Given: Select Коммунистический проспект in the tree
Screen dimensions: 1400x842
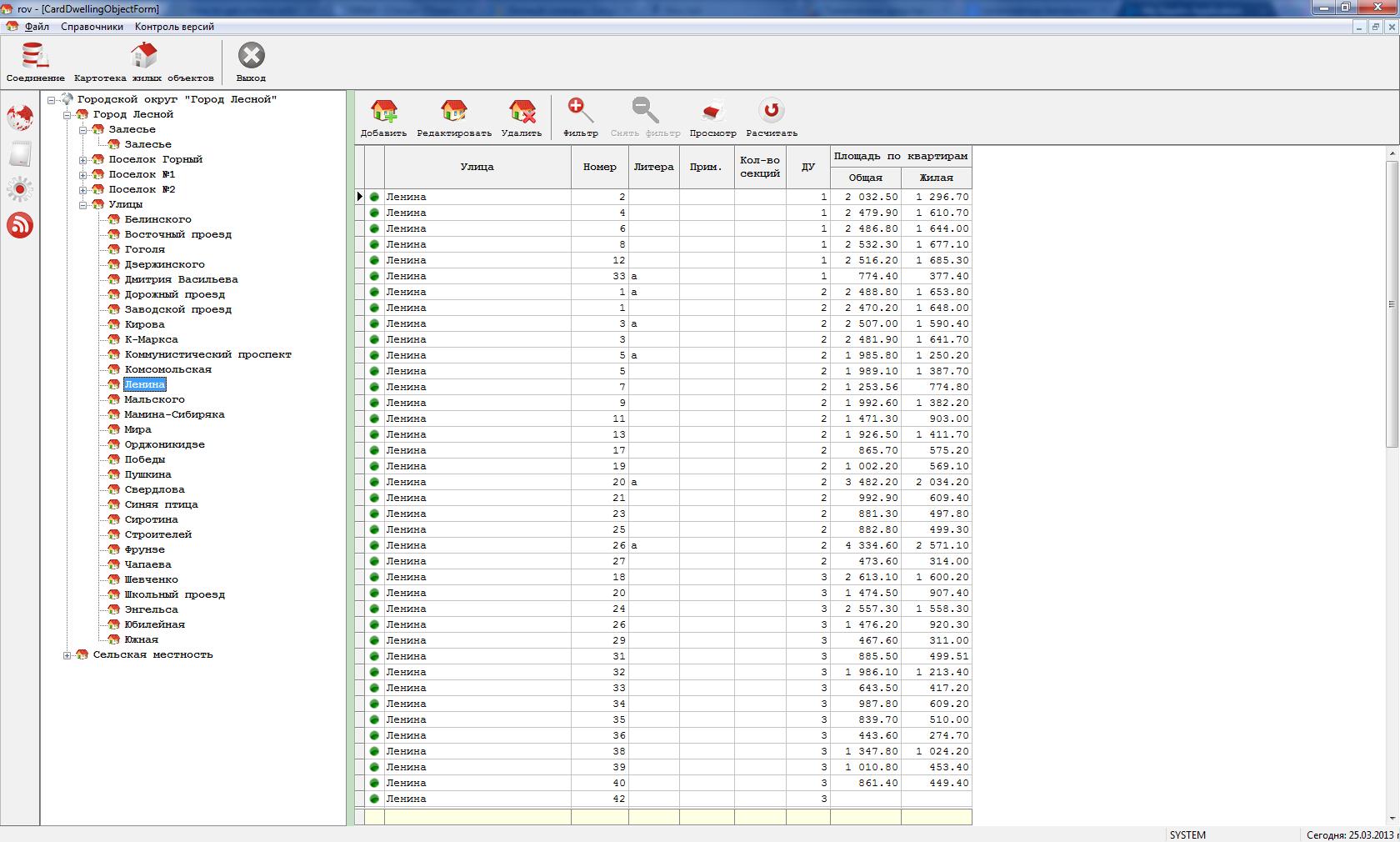Looking at the screenshot, I should pyautogui.click(x=208, y=354).
